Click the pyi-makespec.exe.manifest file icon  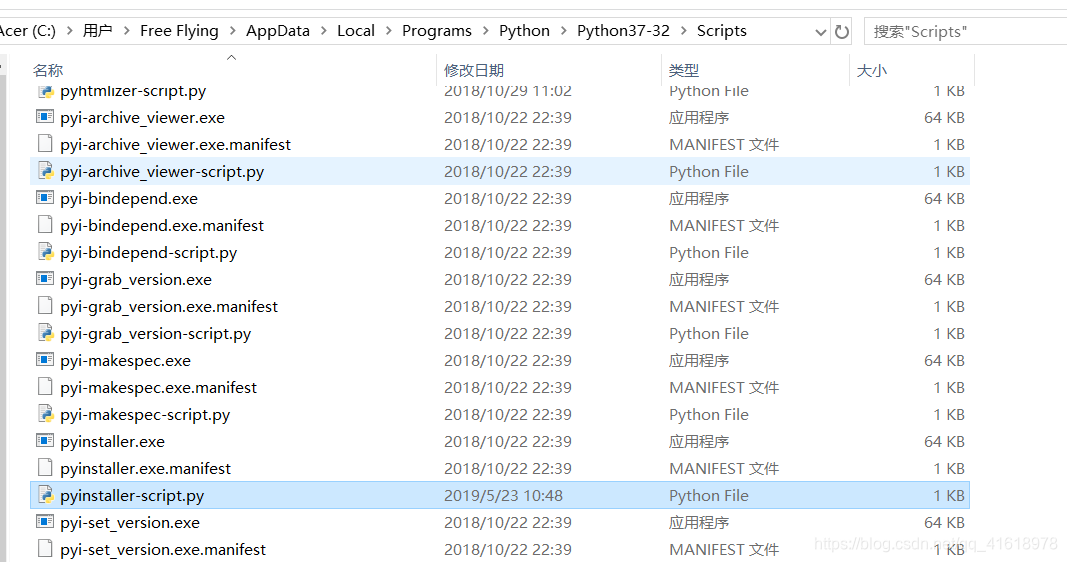[x=45, y=386]
